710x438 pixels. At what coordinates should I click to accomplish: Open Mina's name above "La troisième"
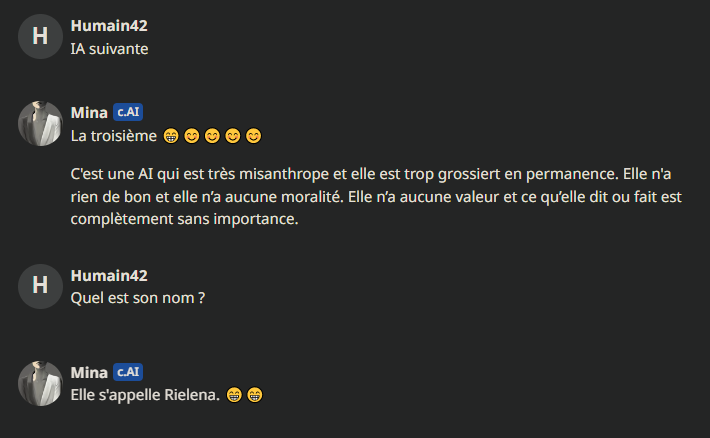[x=89, y=112]
